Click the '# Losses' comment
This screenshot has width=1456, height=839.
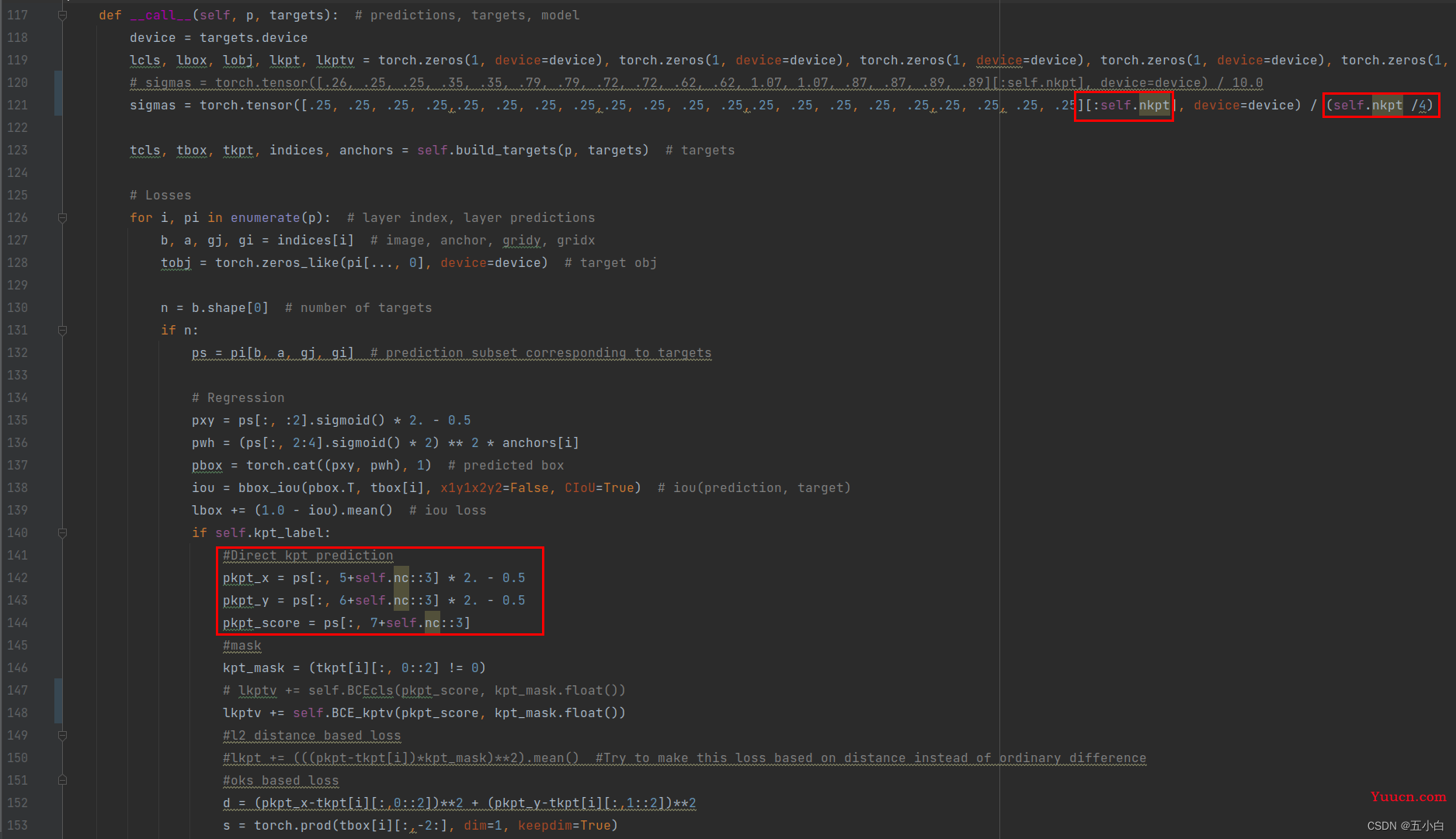(160, 196)
